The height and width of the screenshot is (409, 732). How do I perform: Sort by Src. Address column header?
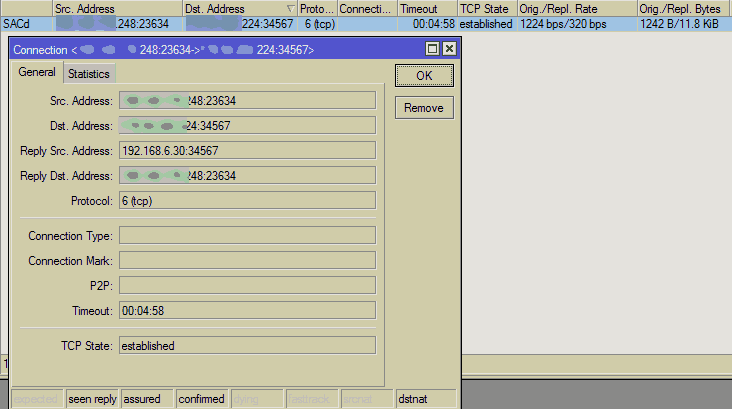click(117, 8)
